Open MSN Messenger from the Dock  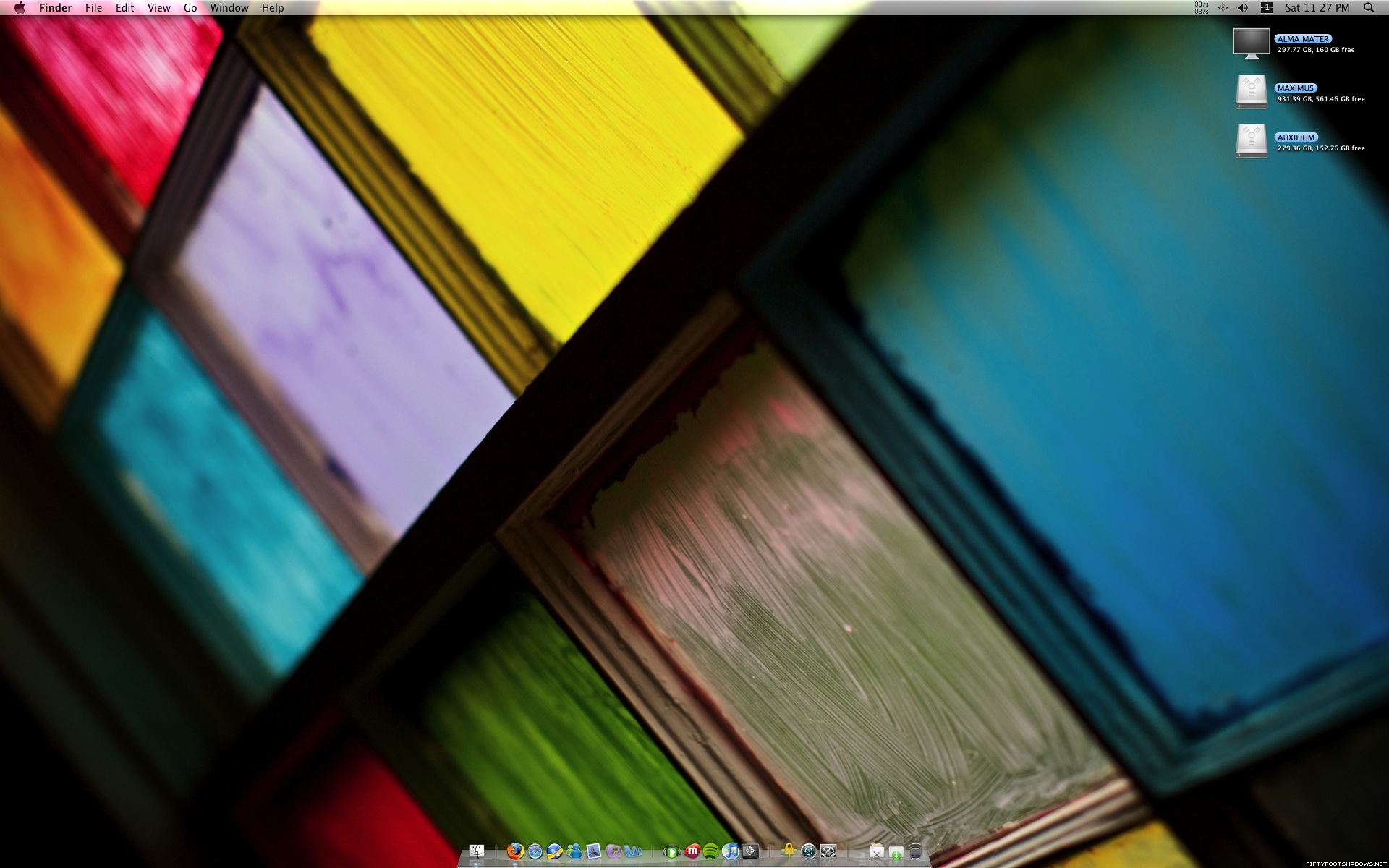point(574,851)
